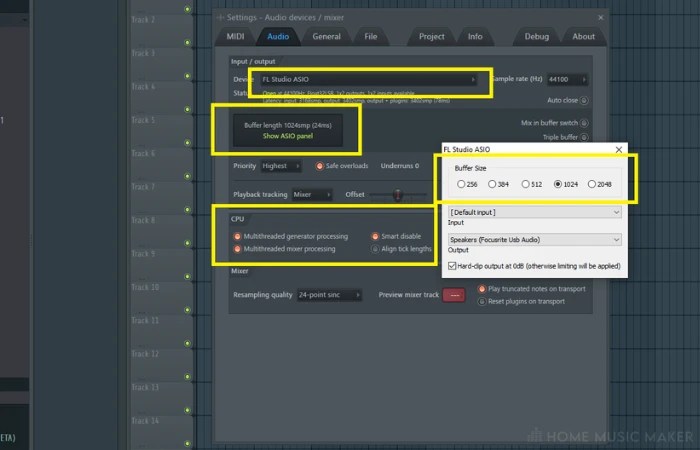Click Show ASIO panel link
This screenshot has height=450, width=700.
(x=287, y=136)
